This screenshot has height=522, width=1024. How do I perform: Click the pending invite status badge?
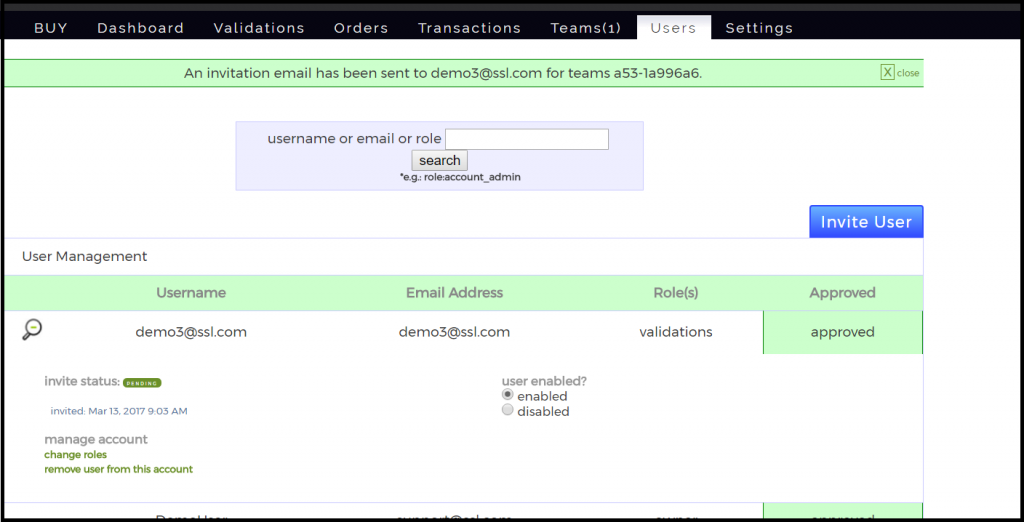(142, 382)
